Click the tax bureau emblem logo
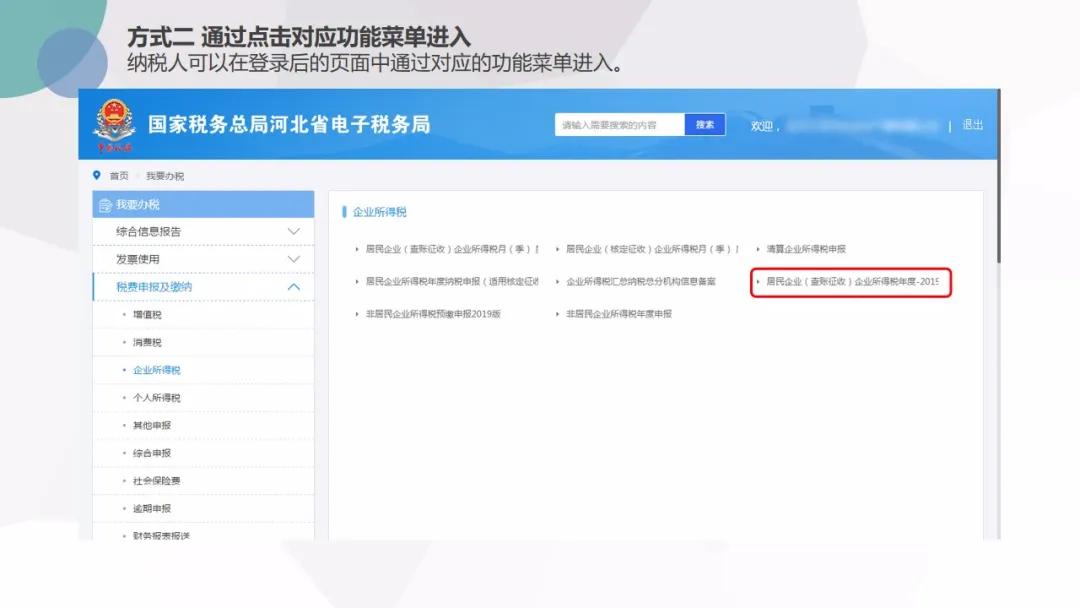The height and width of the screenshot is (608, 1080). (x=113, y=123)
